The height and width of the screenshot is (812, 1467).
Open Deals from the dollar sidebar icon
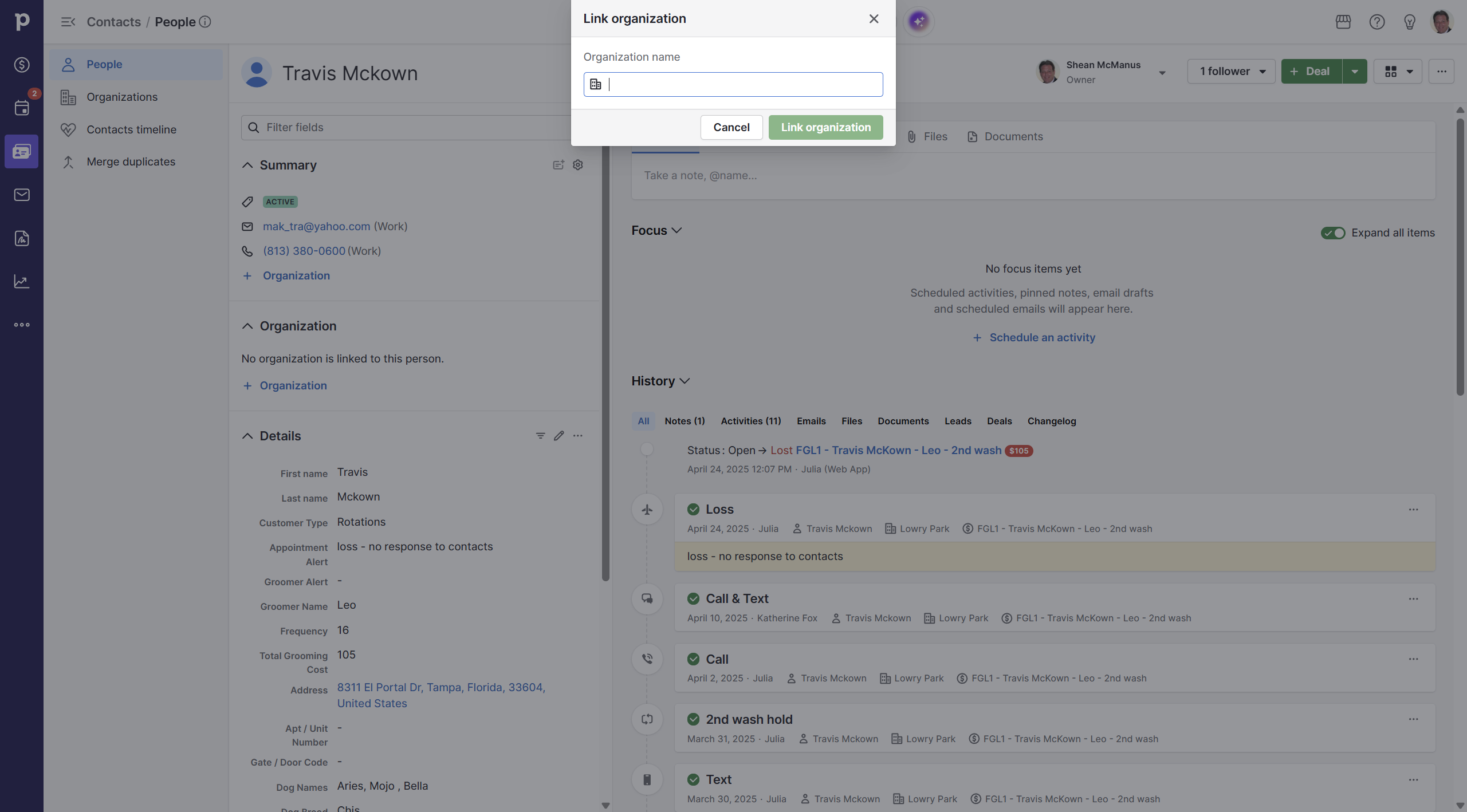(x=22, y=65)
